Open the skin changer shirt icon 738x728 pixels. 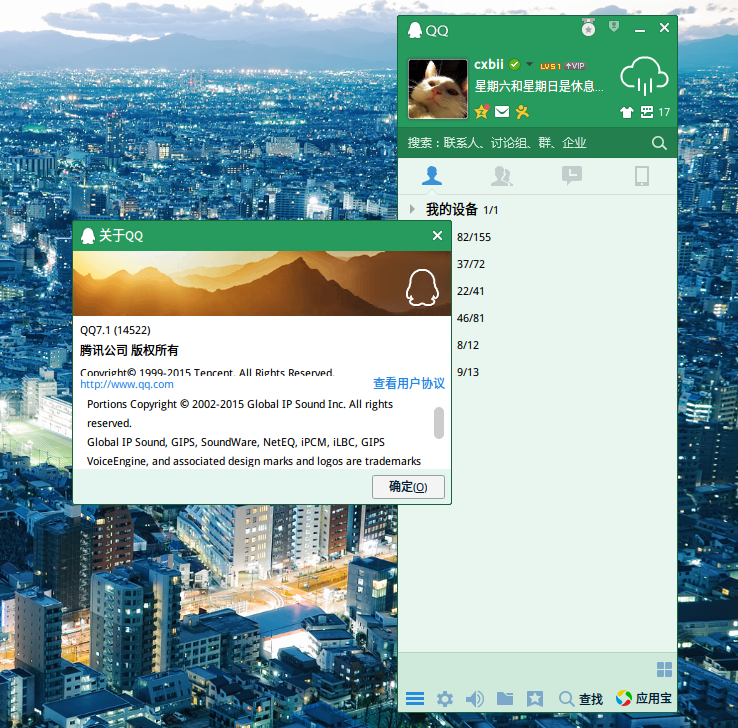pos(627,112)
